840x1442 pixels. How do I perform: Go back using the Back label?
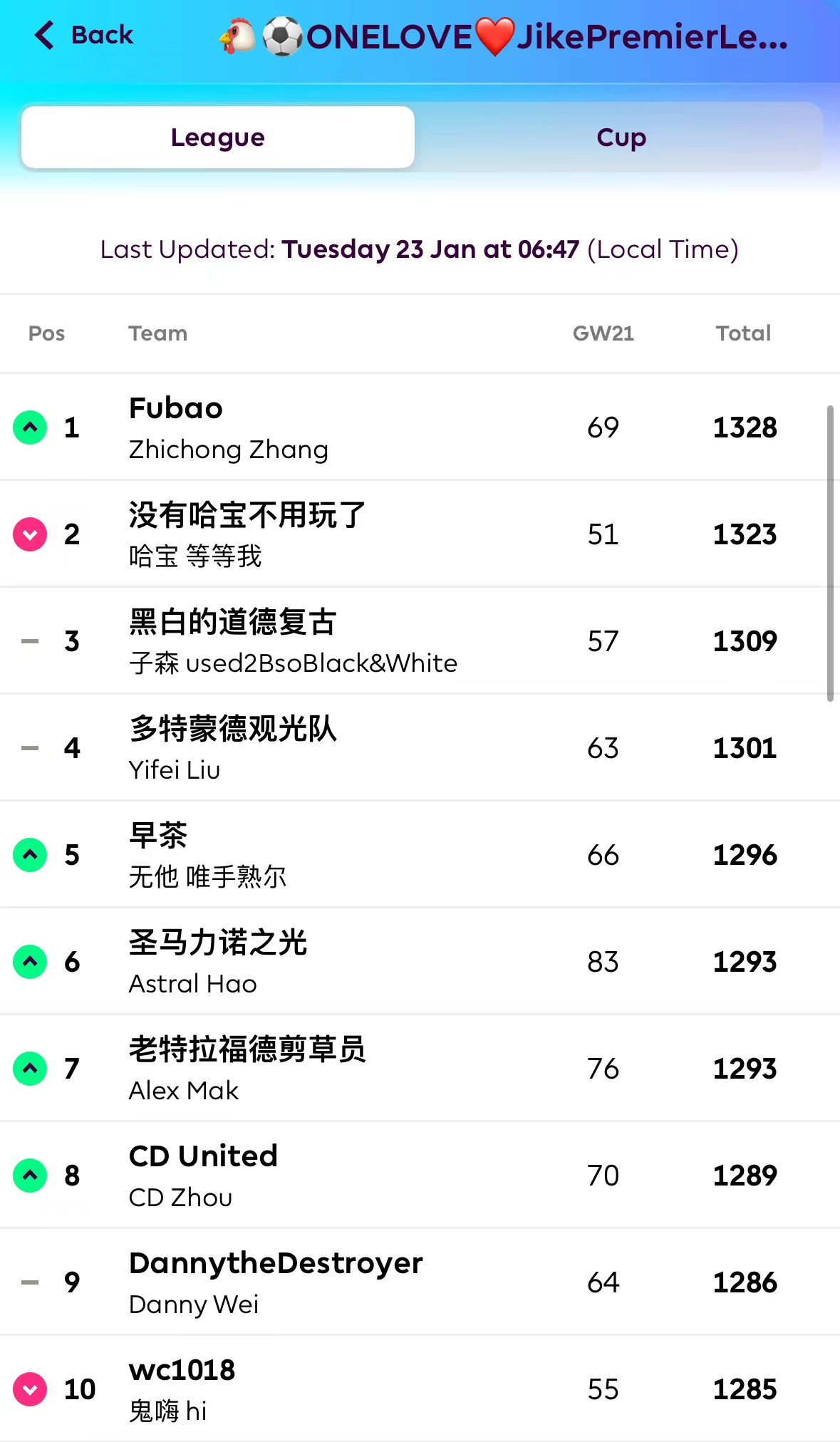click(102, 35)
